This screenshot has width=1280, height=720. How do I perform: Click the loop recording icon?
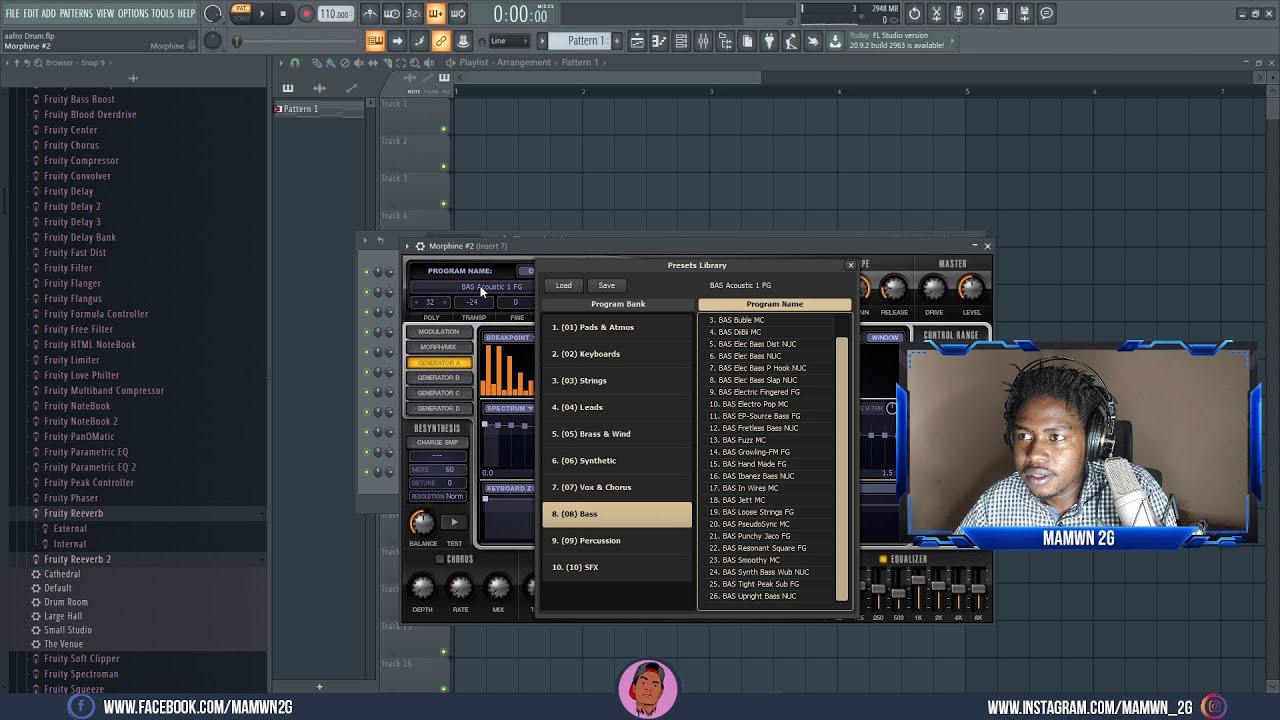[x=457, y=14]
